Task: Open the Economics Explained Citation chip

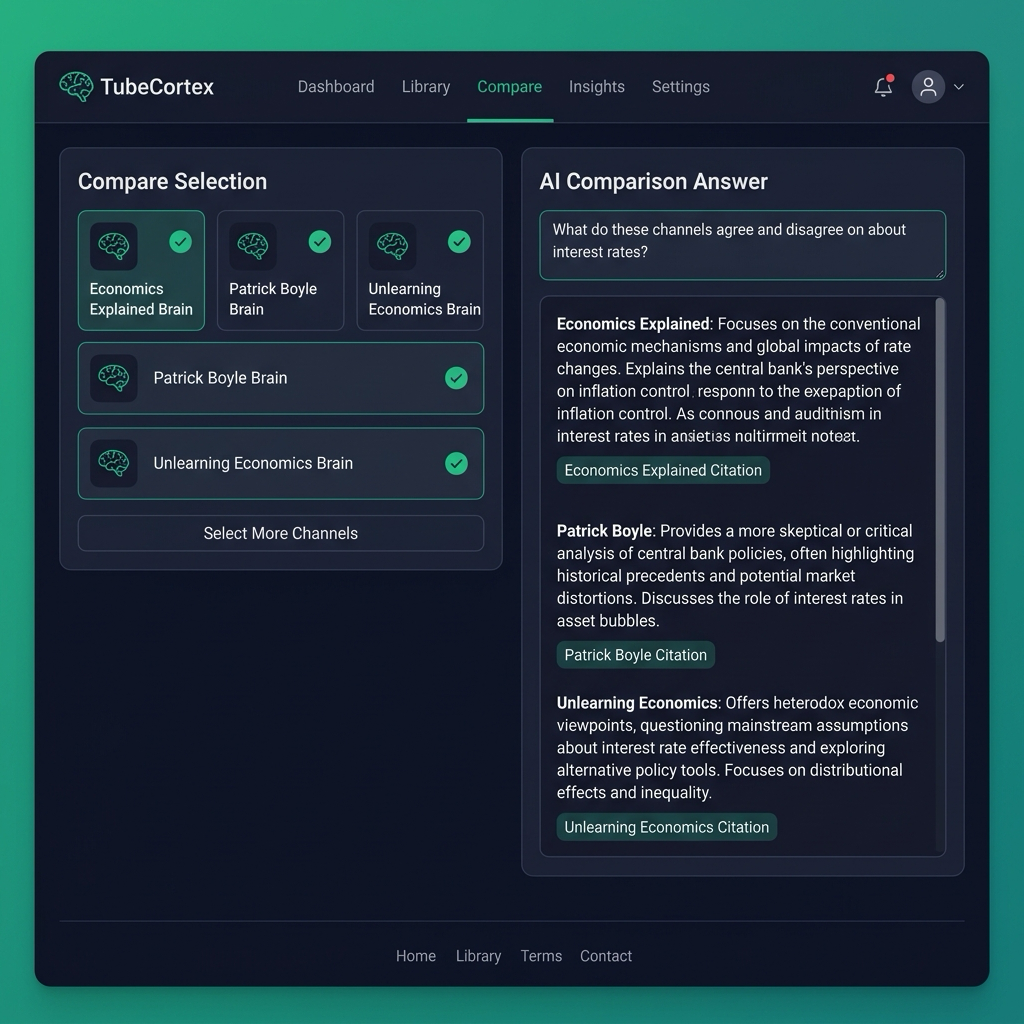Action: [x=663, y=470]
